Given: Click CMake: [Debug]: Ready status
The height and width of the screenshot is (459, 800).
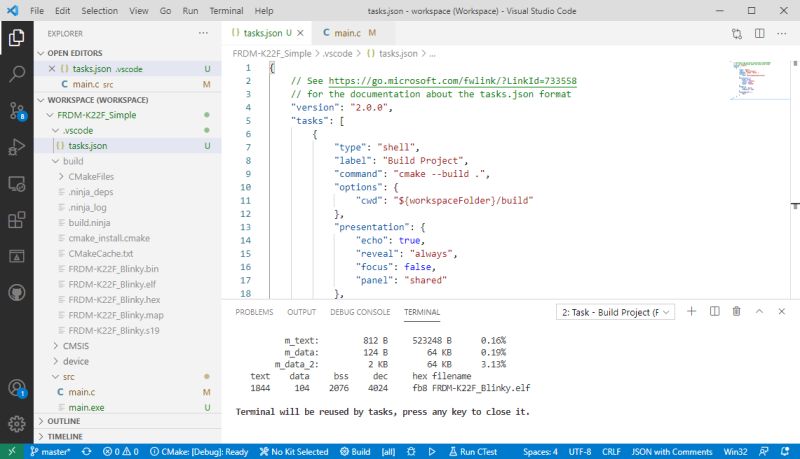Looking at the screenshot, I should 199,451.
